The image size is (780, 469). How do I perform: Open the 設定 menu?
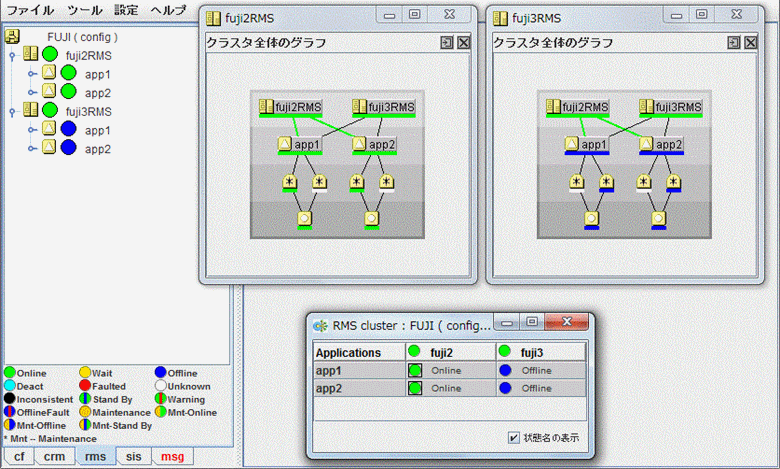[x=126, y=10]
